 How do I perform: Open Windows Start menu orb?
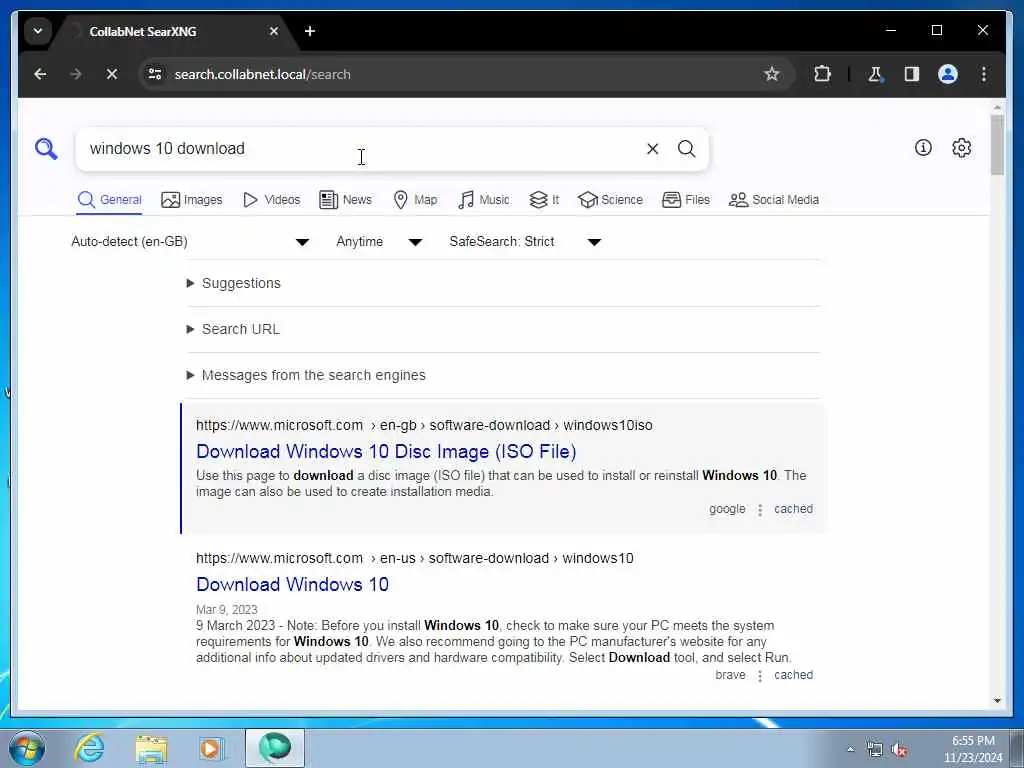point(27,748)
